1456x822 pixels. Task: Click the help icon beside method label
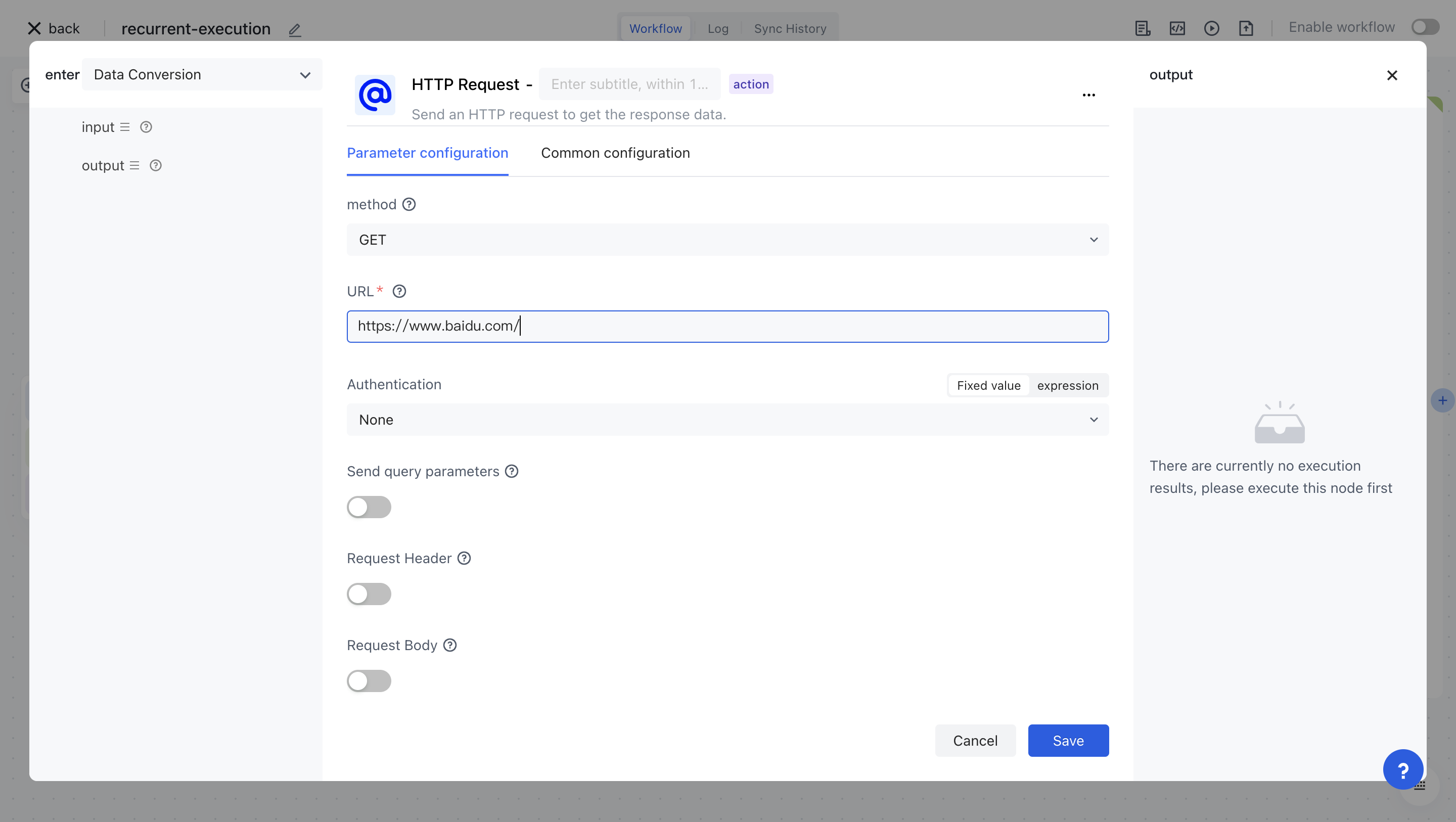coord(408,205)
